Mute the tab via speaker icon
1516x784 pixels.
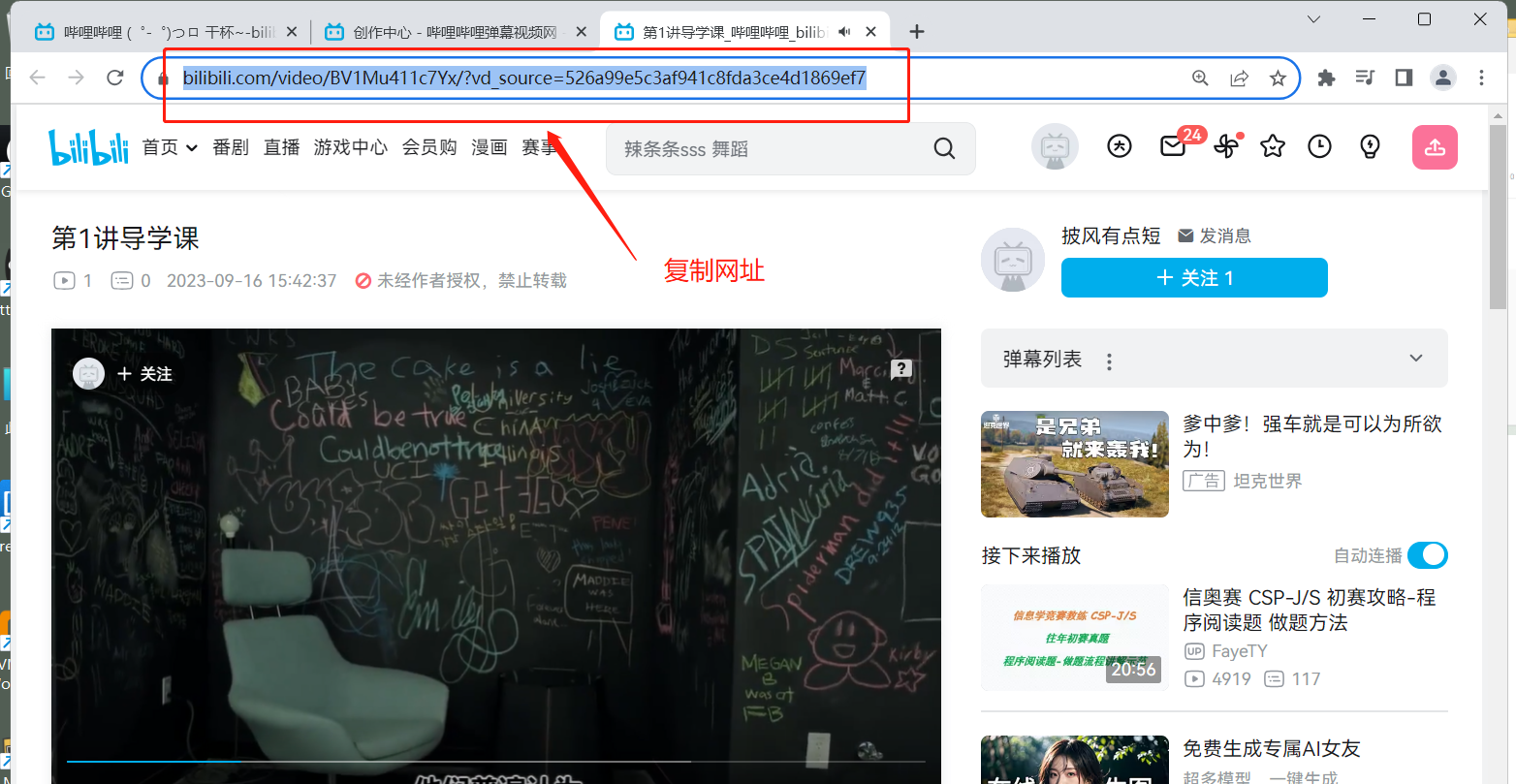844,32
